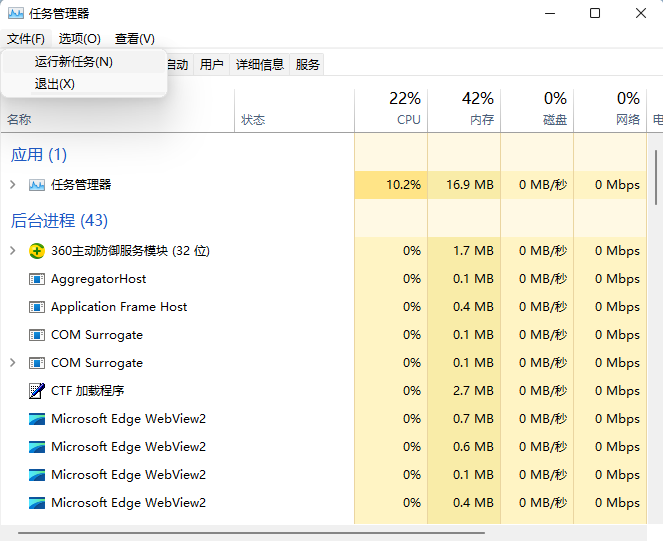
Task: Open the 查看(V) menu
Action: tap(134, 39)
